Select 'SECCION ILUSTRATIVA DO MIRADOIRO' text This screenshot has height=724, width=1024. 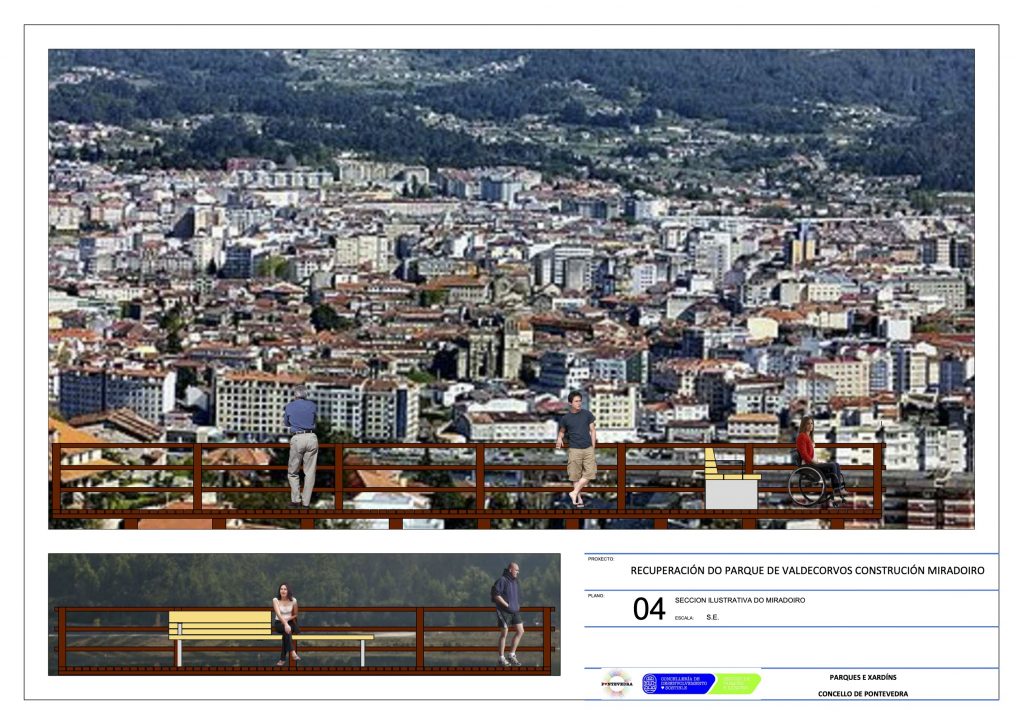click(740, 600)
